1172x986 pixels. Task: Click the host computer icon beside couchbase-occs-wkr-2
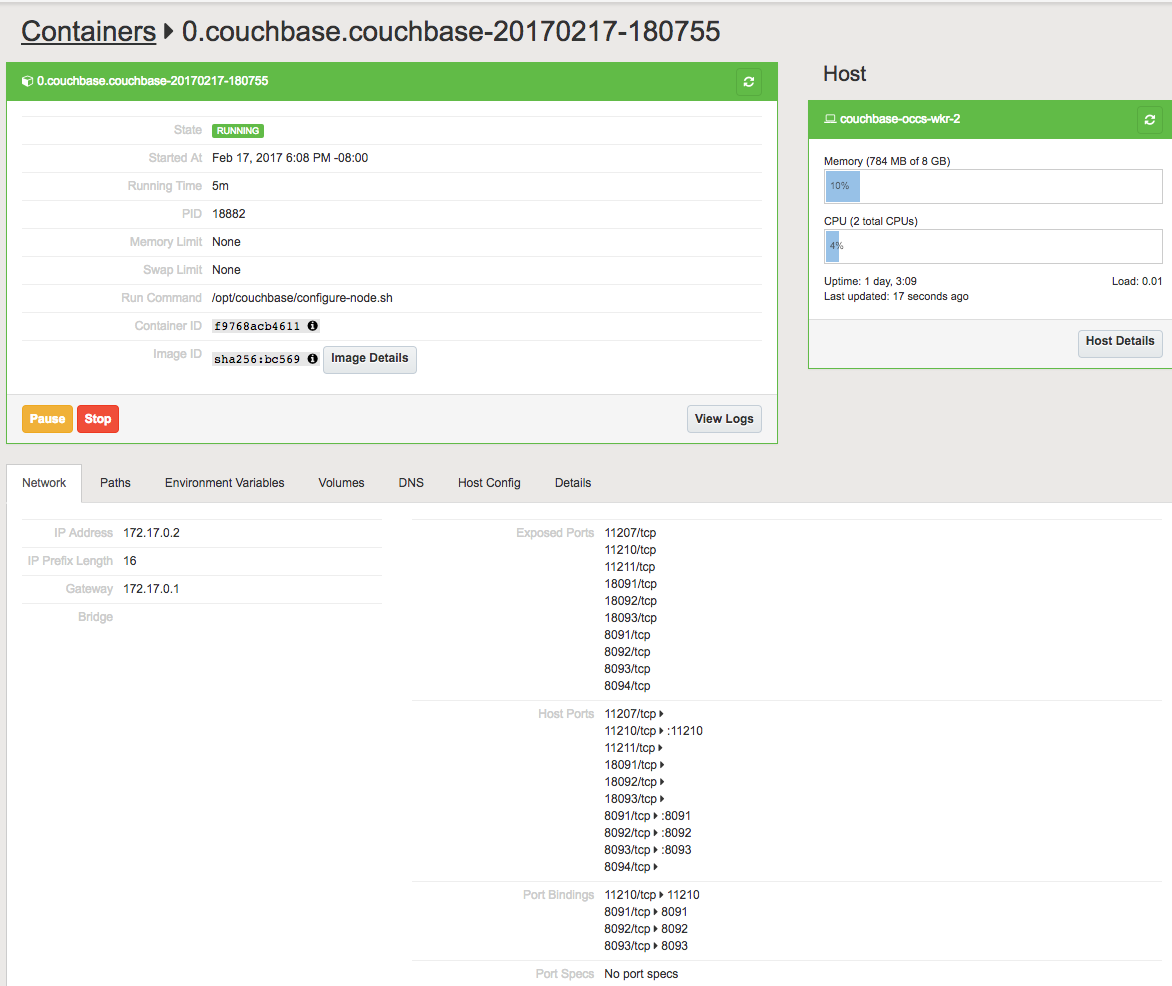tap(829, 119)
